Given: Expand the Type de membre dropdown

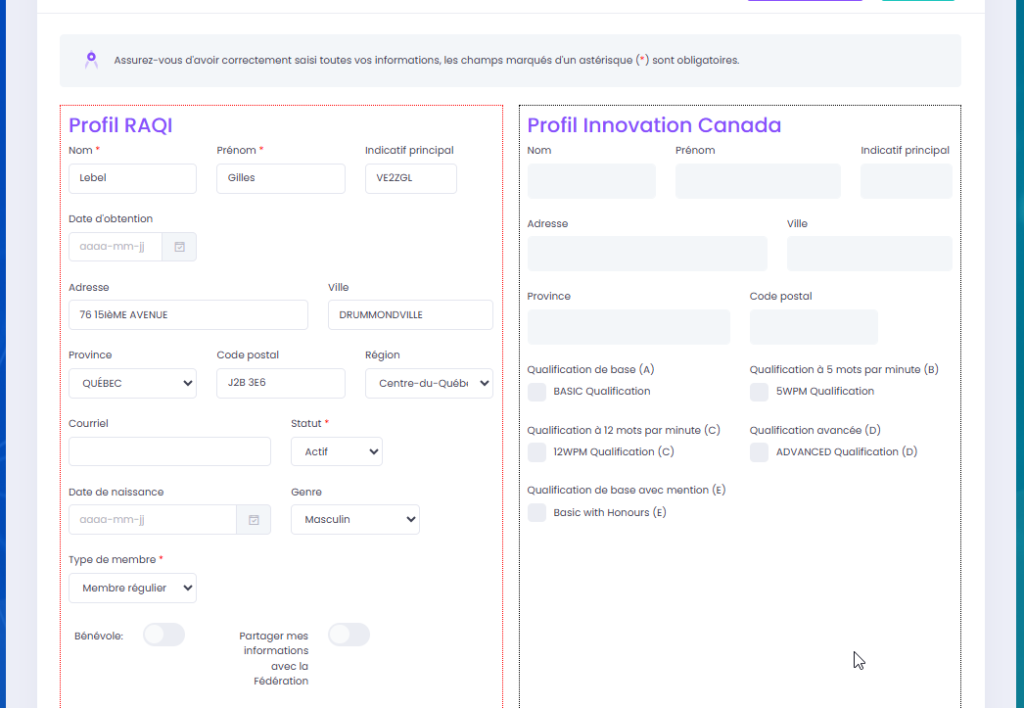Looking at the screenshot, I should pyautogui.click(x=132, y=588).
